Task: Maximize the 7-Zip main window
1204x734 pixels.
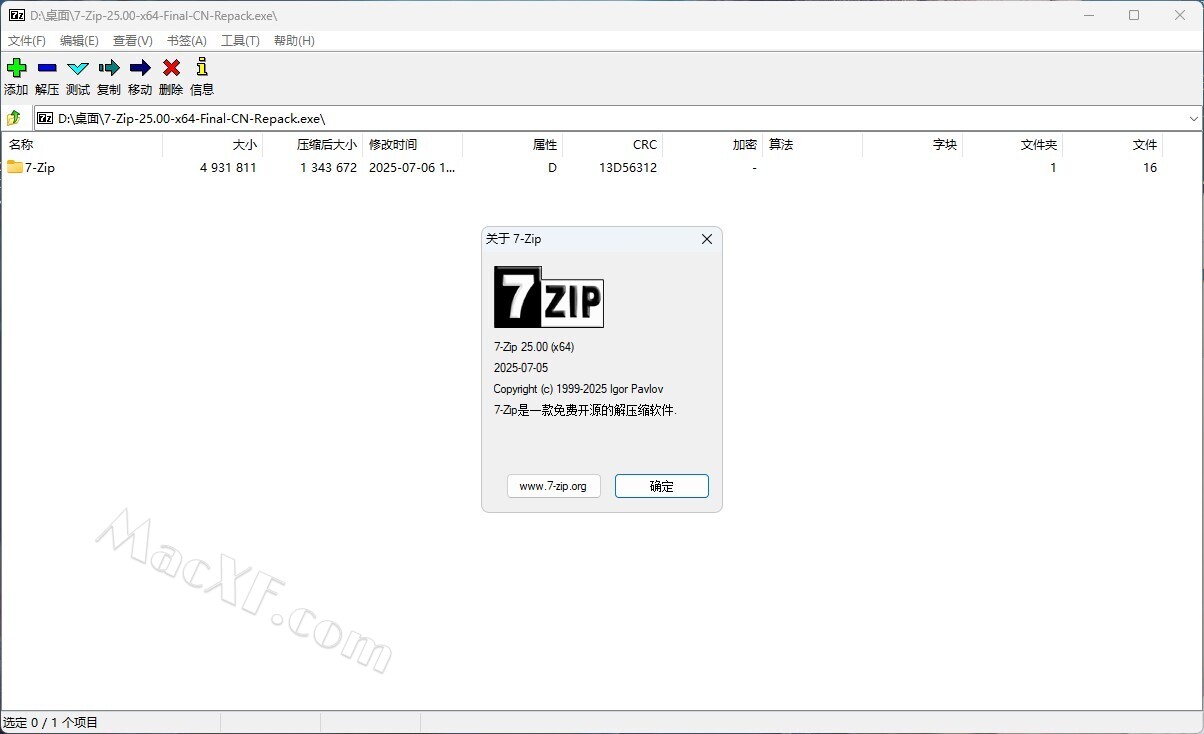Action: coord(1134,15)
